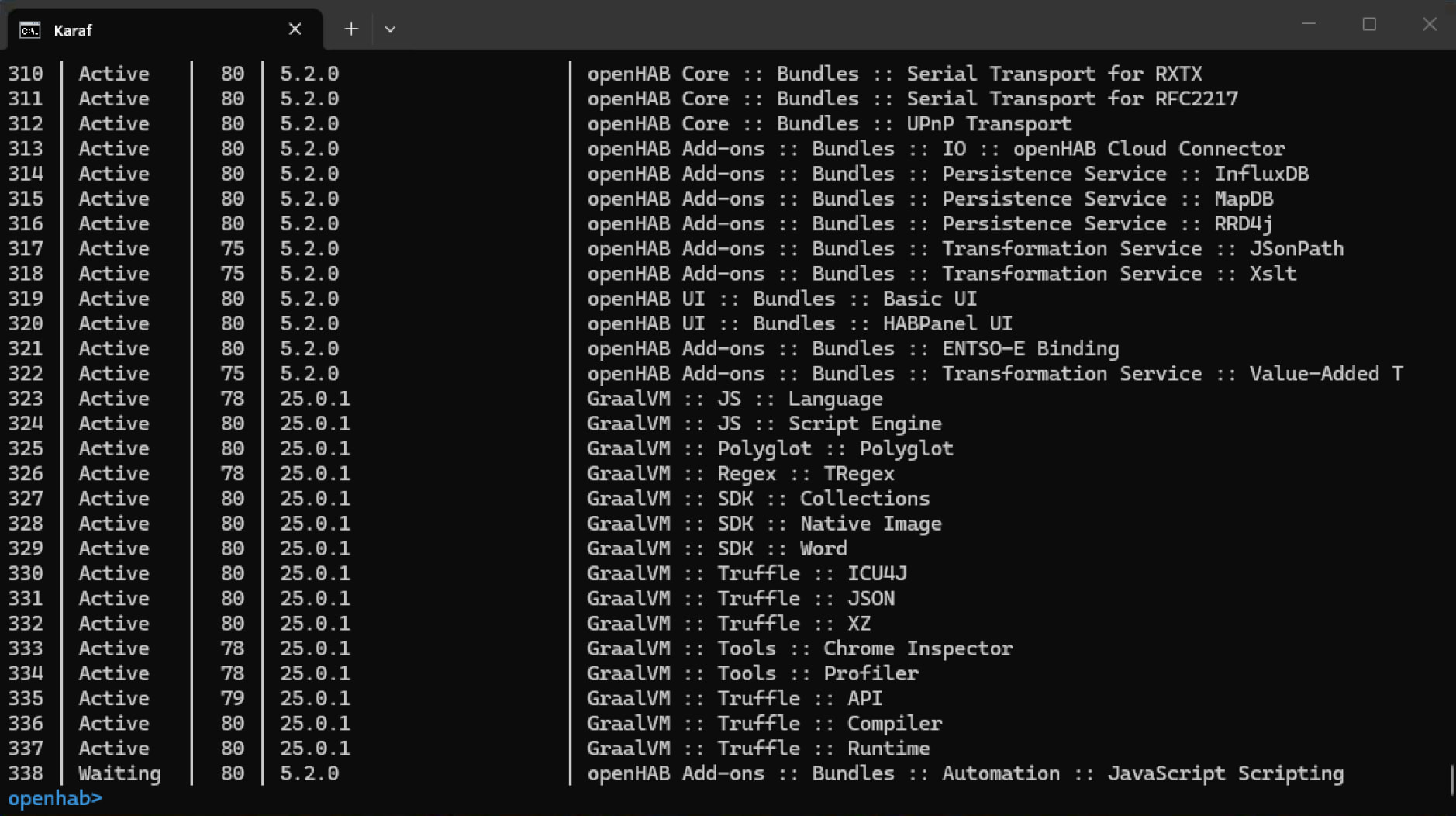Click the openhab> command prompt

point(55,798)
